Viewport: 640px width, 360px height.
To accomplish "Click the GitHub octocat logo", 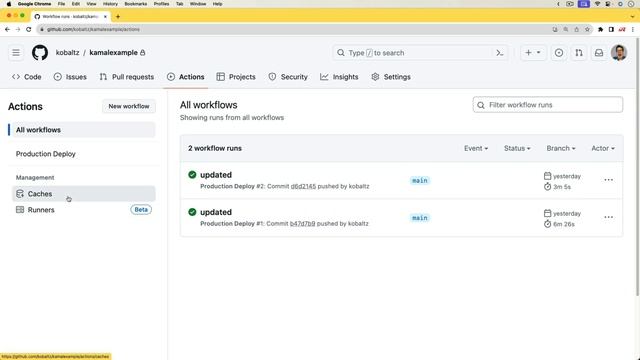I will click(x=40, y=53).
